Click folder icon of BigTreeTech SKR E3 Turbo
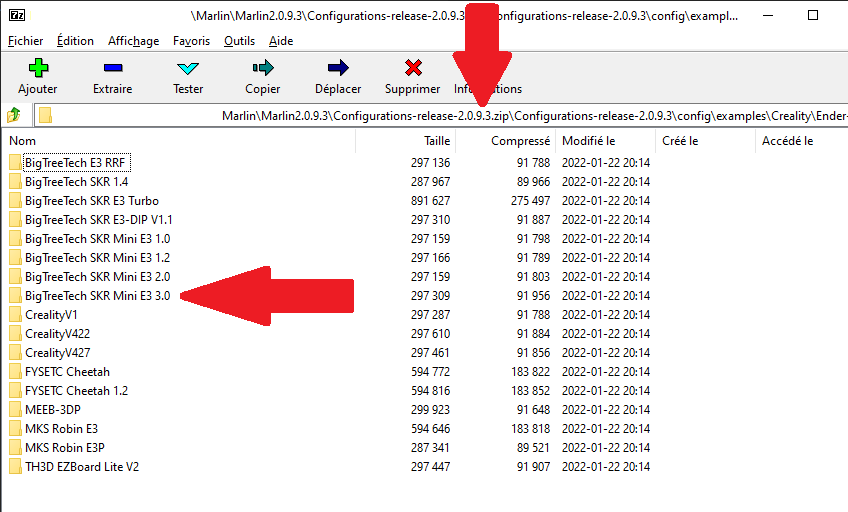 (x=16, y=201)
